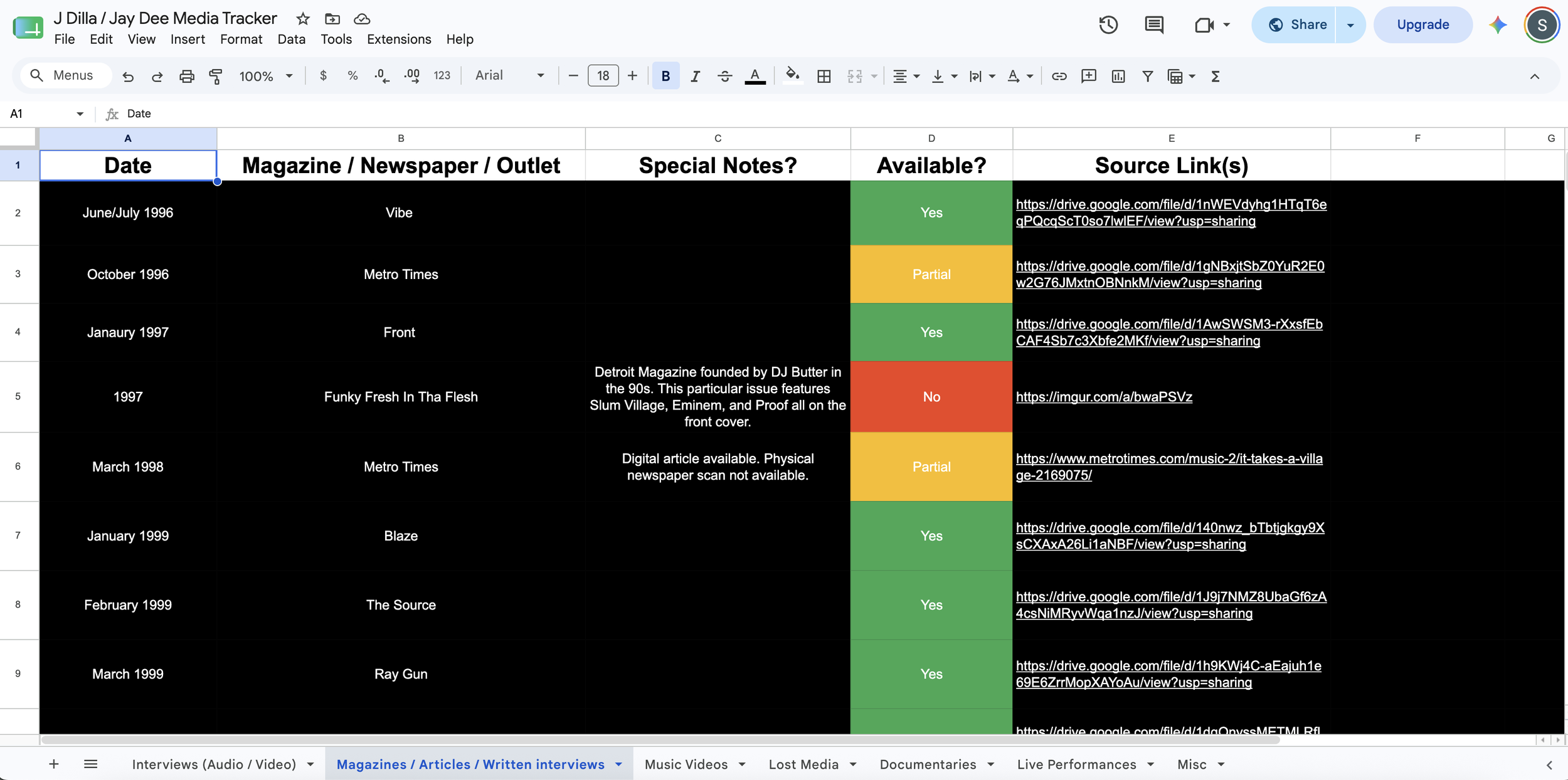Hide the menus with collapse arrow

pos(1535,76)
